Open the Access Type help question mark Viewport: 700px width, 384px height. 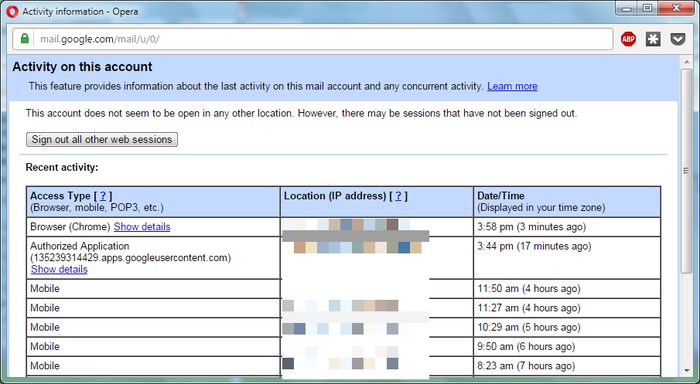[103, 196]
